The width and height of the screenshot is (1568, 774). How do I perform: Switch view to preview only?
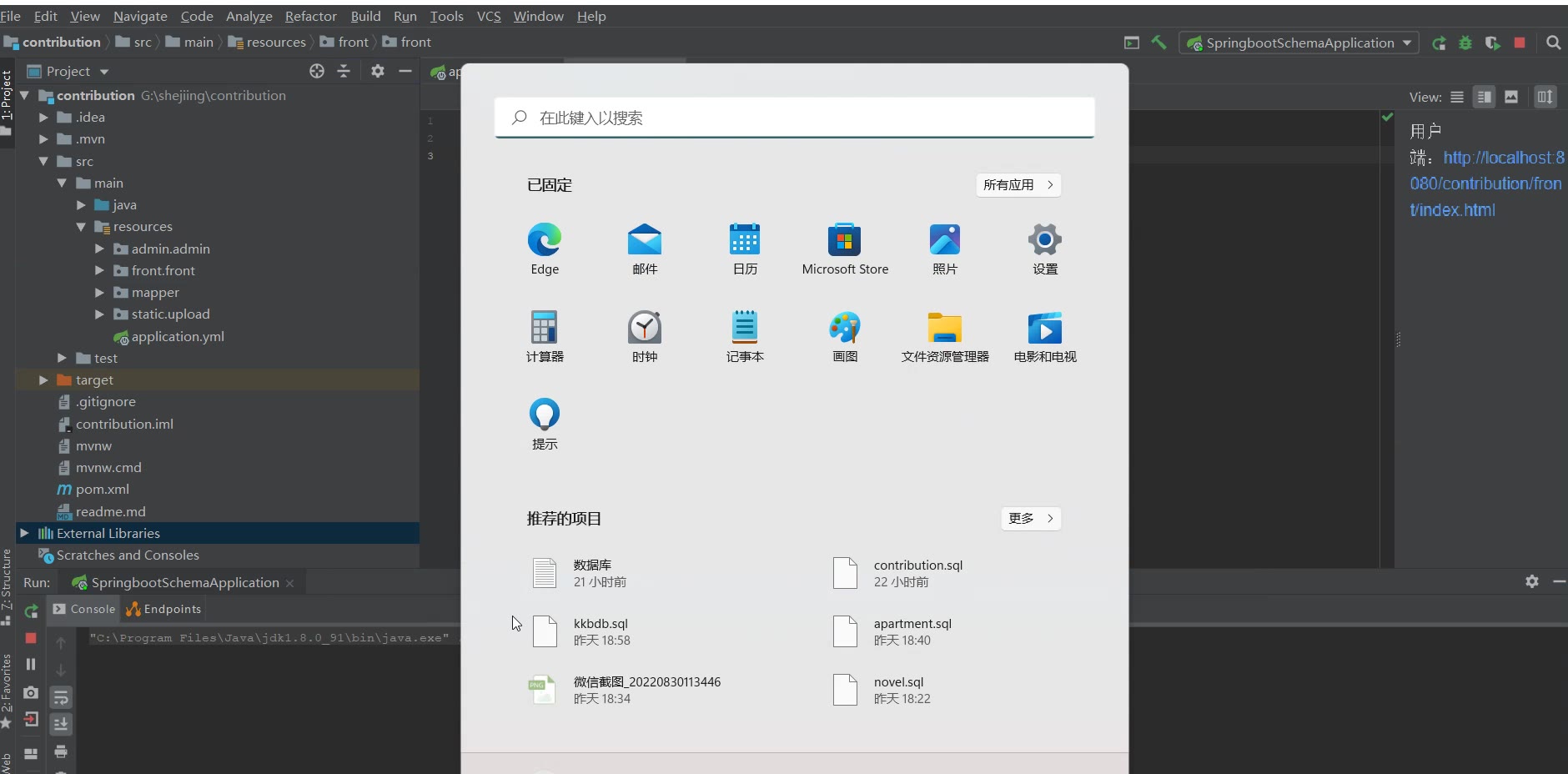click(1511, 97)
